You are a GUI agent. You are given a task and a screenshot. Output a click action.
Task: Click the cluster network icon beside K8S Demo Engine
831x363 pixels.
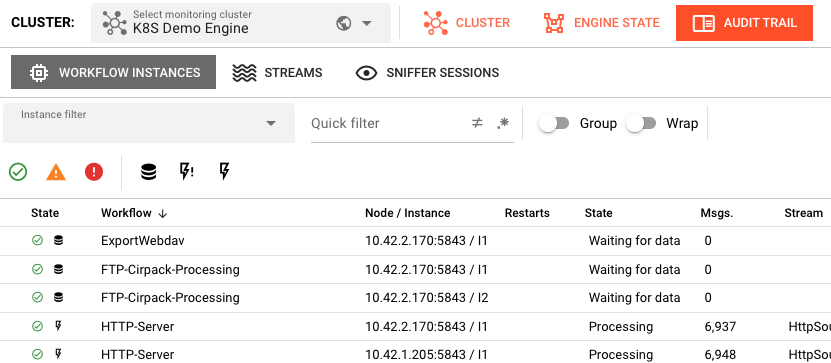(x=114, y=23)
